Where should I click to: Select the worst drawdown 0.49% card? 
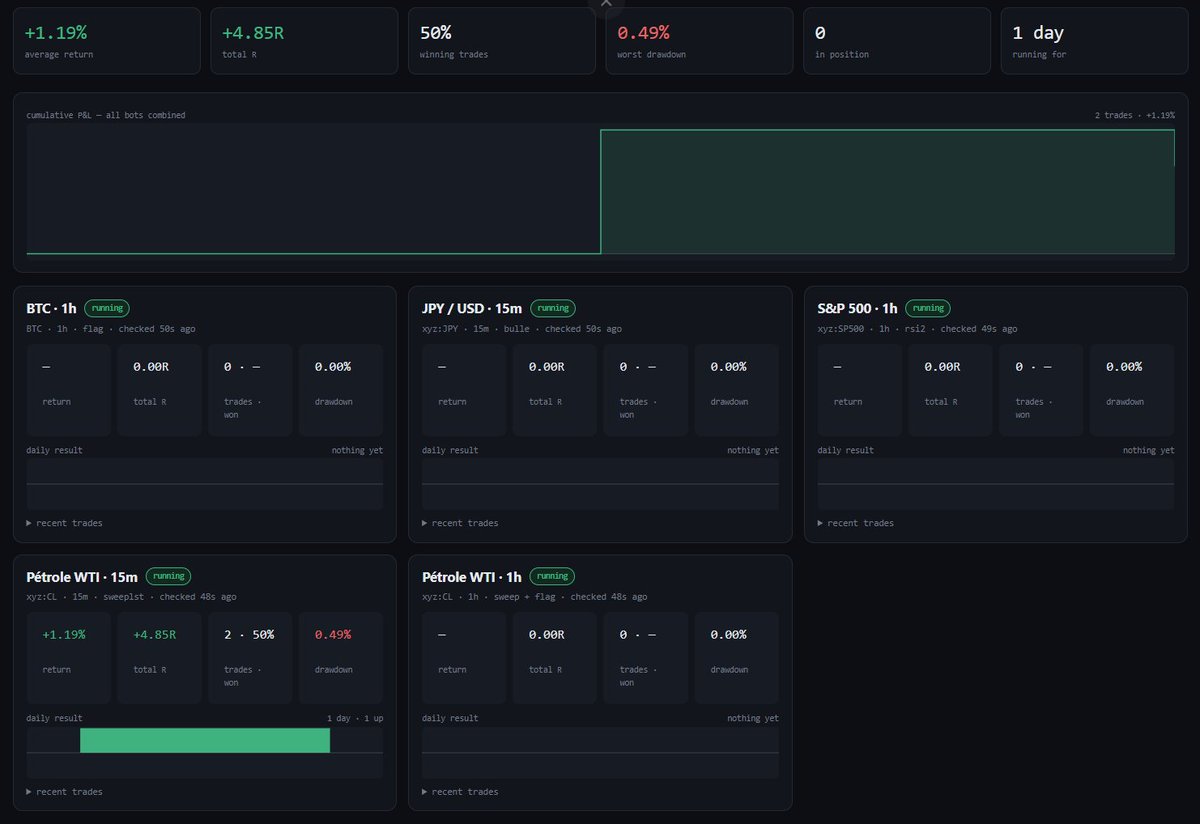click(x=699, y=41)
